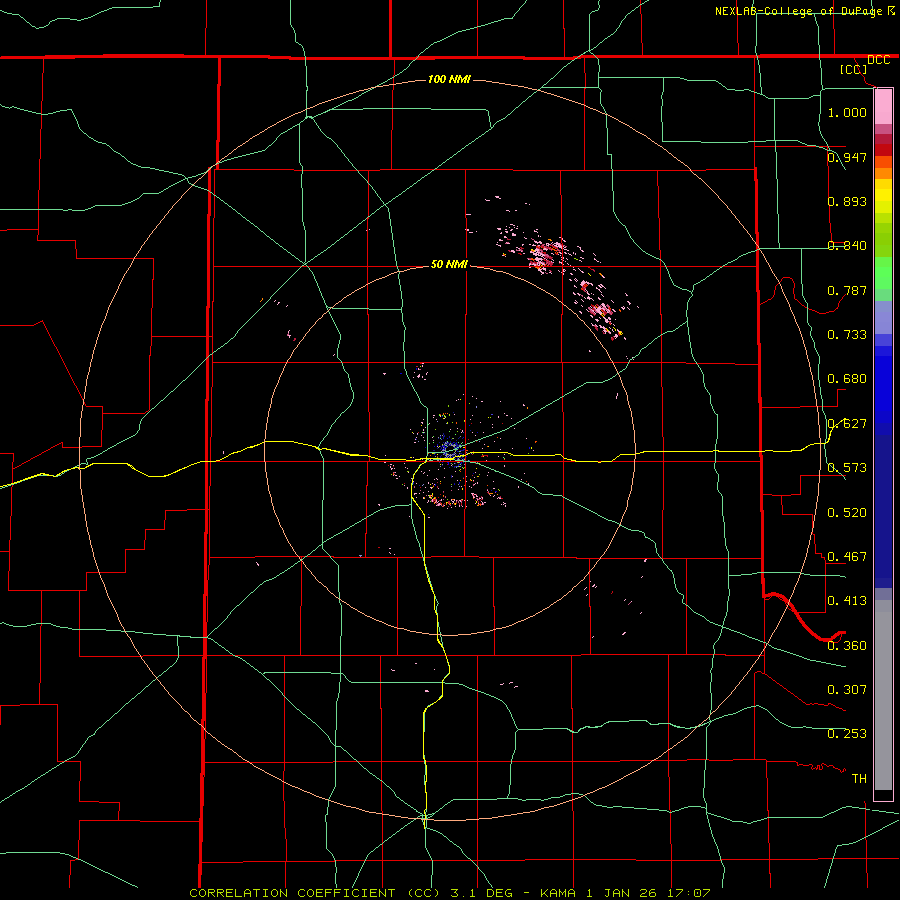The height and width of the screenshot is (900, 900).
Task: Click the 50 NMI range ring label
Action: (x=449, y=265)
